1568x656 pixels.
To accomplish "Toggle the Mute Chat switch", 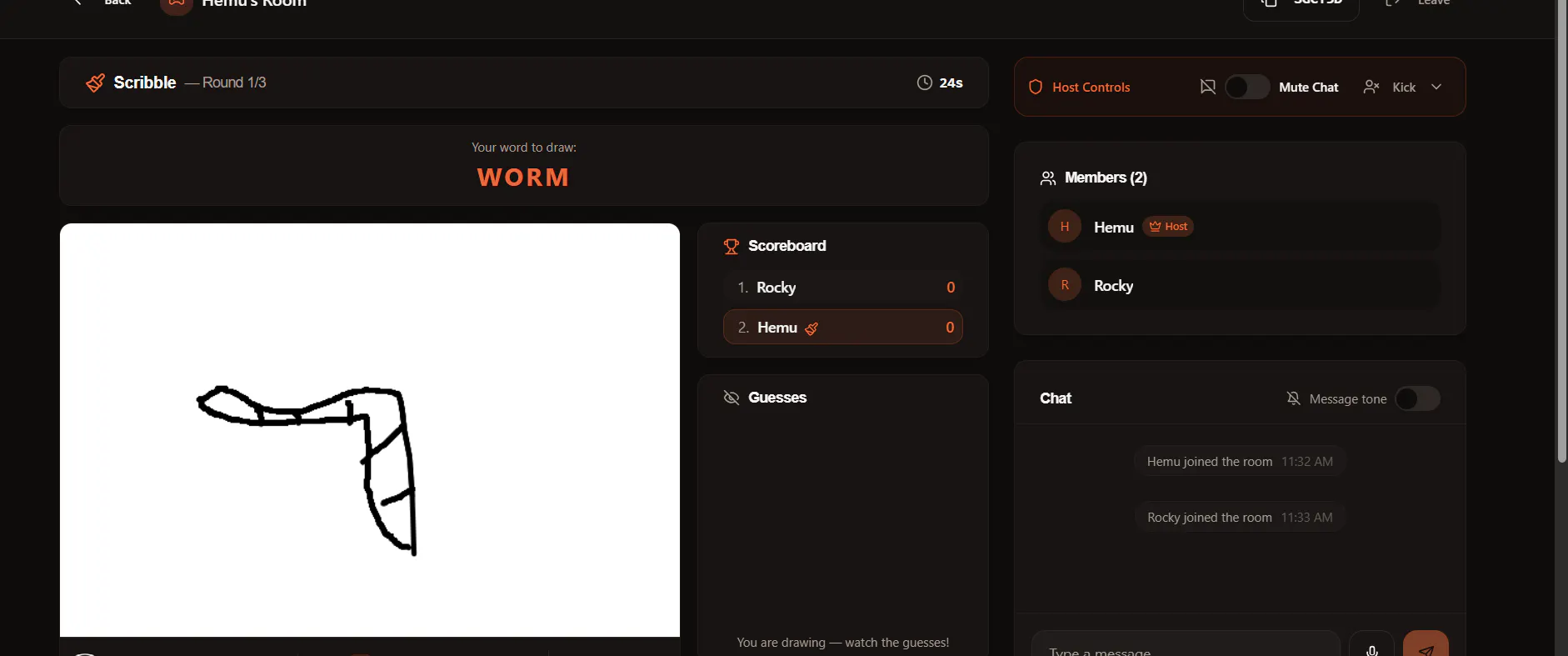I will [1247, 87].
